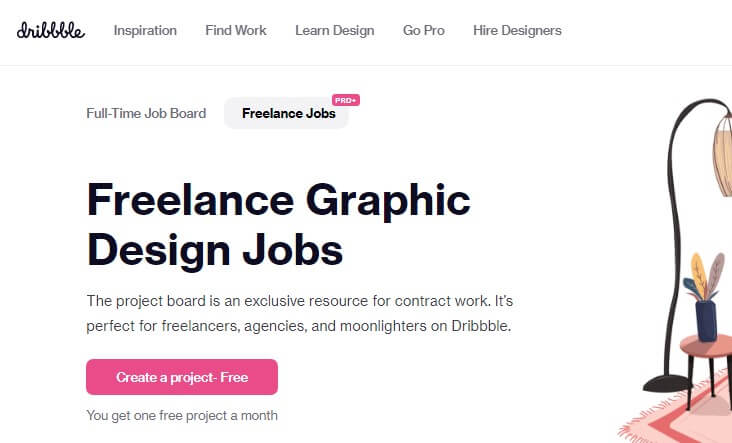This screenshot has height=443, width=732.
Task: Go to the Go Pro page
Action: click(423, 30)
